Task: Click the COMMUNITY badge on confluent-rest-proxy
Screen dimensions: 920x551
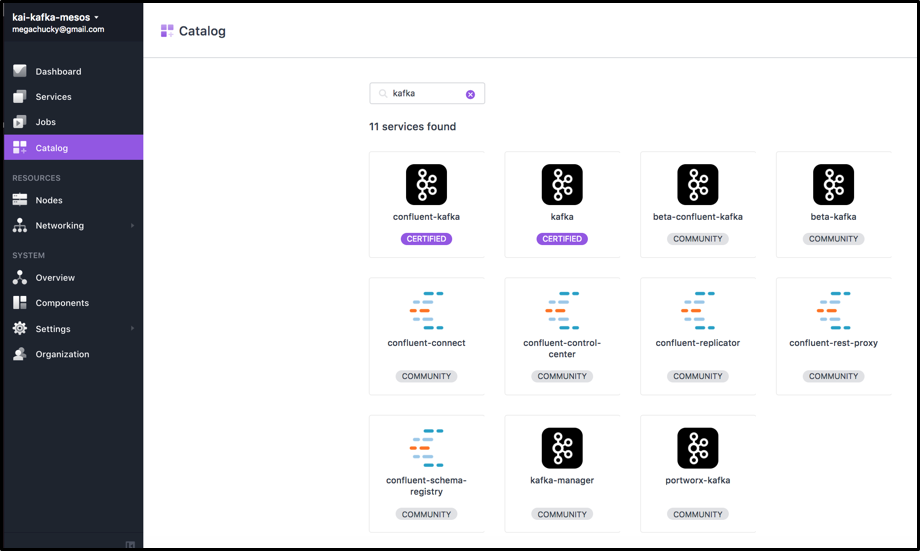Action: point(833,376)
